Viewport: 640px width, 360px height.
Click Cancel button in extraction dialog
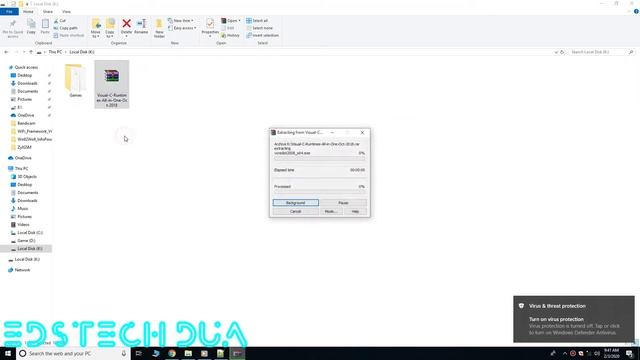click(296, 211)
